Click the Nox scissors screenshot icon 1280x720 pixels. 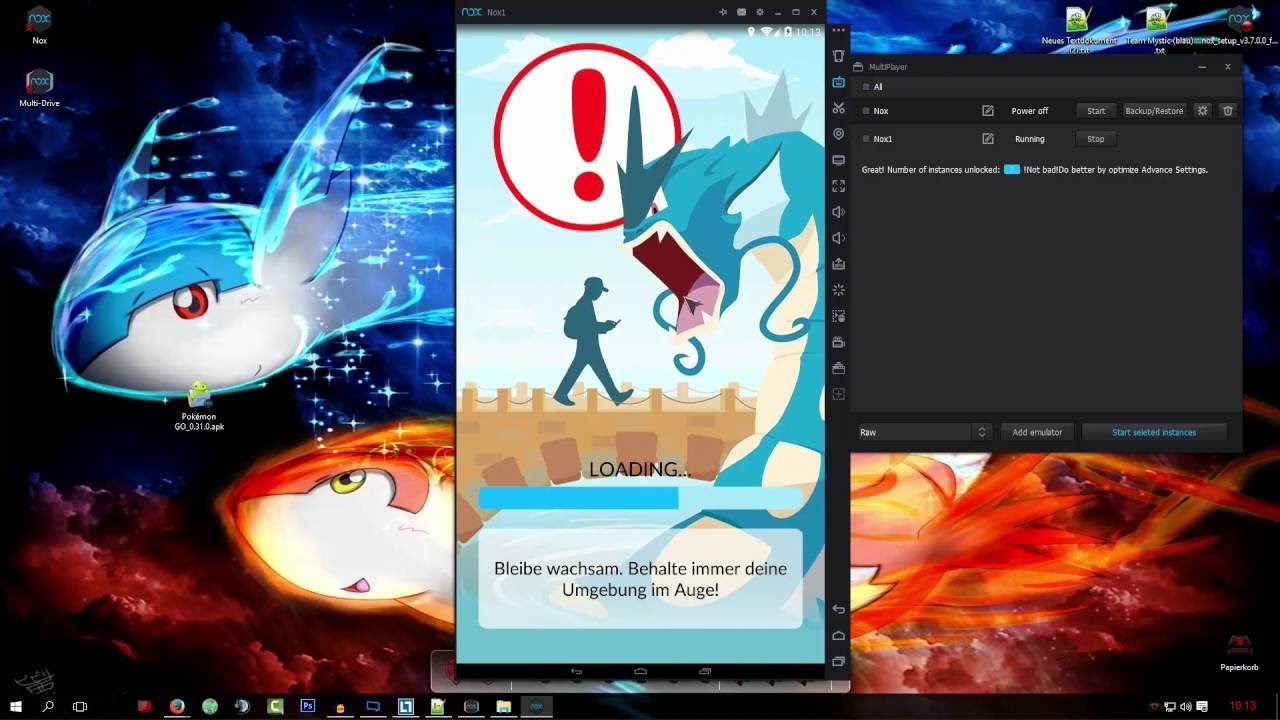click(838, 108)
